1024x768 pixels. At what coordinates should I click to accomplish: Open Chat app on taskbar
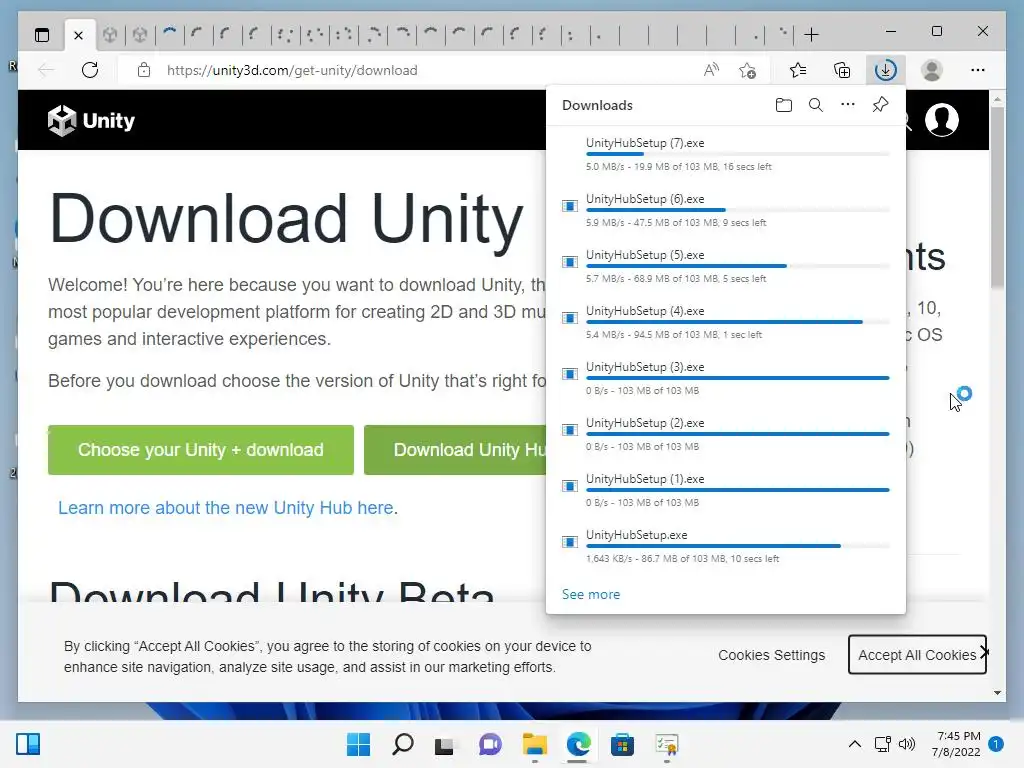pyautogui.click(x=490, y=744)
